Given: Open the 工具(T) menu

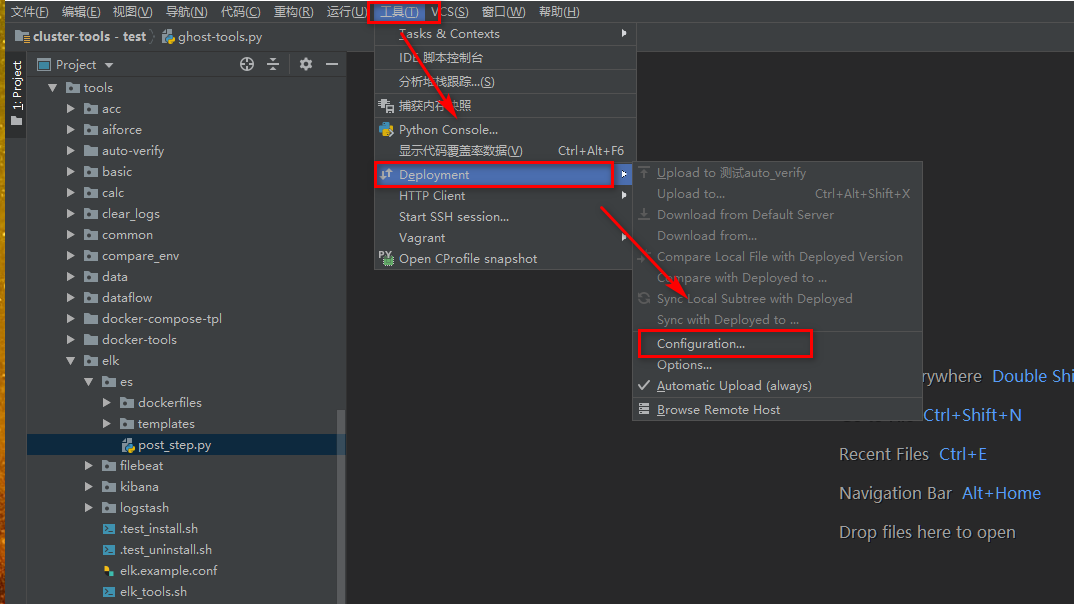Looking at the screenshot, I should click(x=399, y=12).
